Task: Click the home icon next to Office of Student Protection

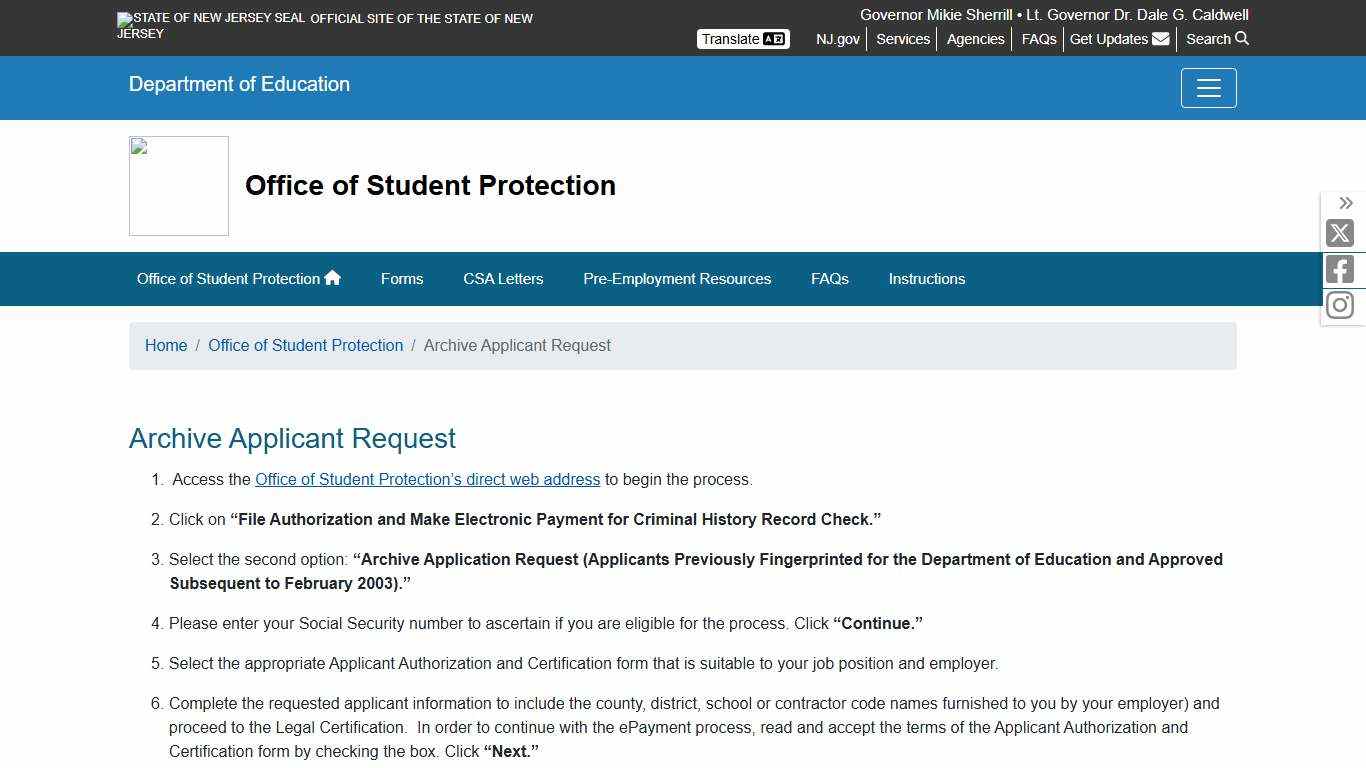Action: click(331, 277)
